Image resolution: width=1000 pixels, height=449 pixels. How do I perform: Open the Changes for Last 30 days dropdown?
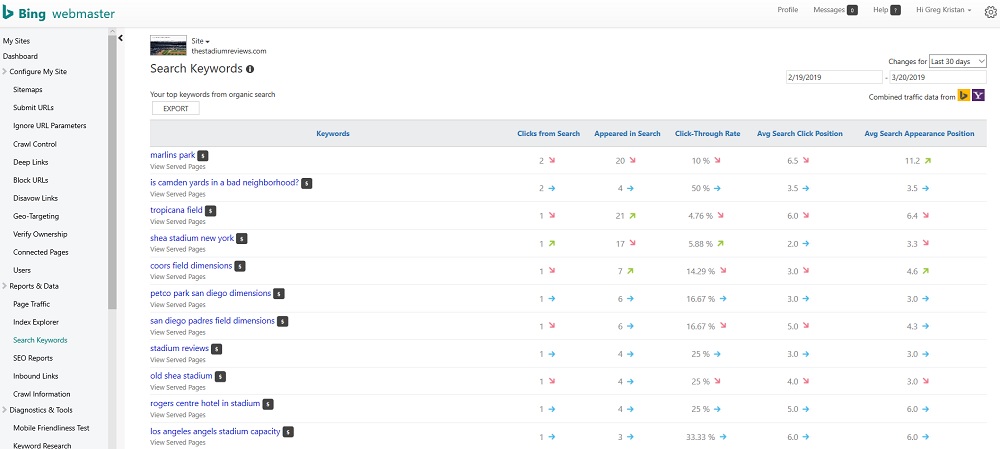958,61
